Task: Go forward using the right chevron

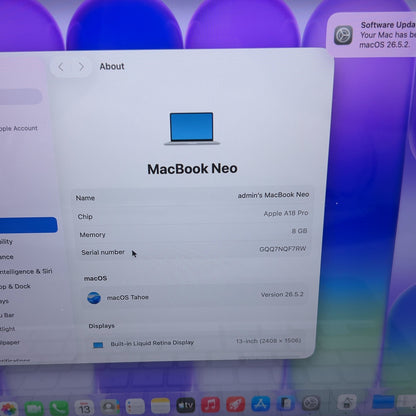Action: 81,67
